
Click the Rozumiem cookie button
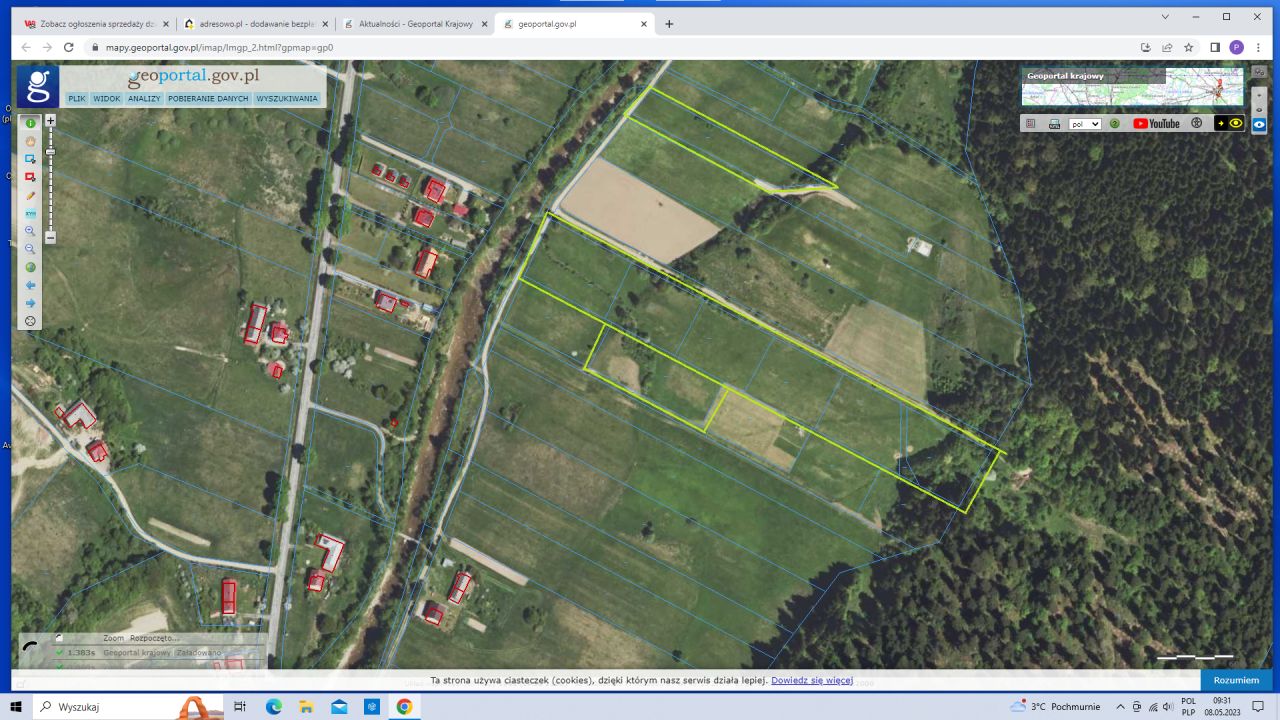(x=1236, y=680)
